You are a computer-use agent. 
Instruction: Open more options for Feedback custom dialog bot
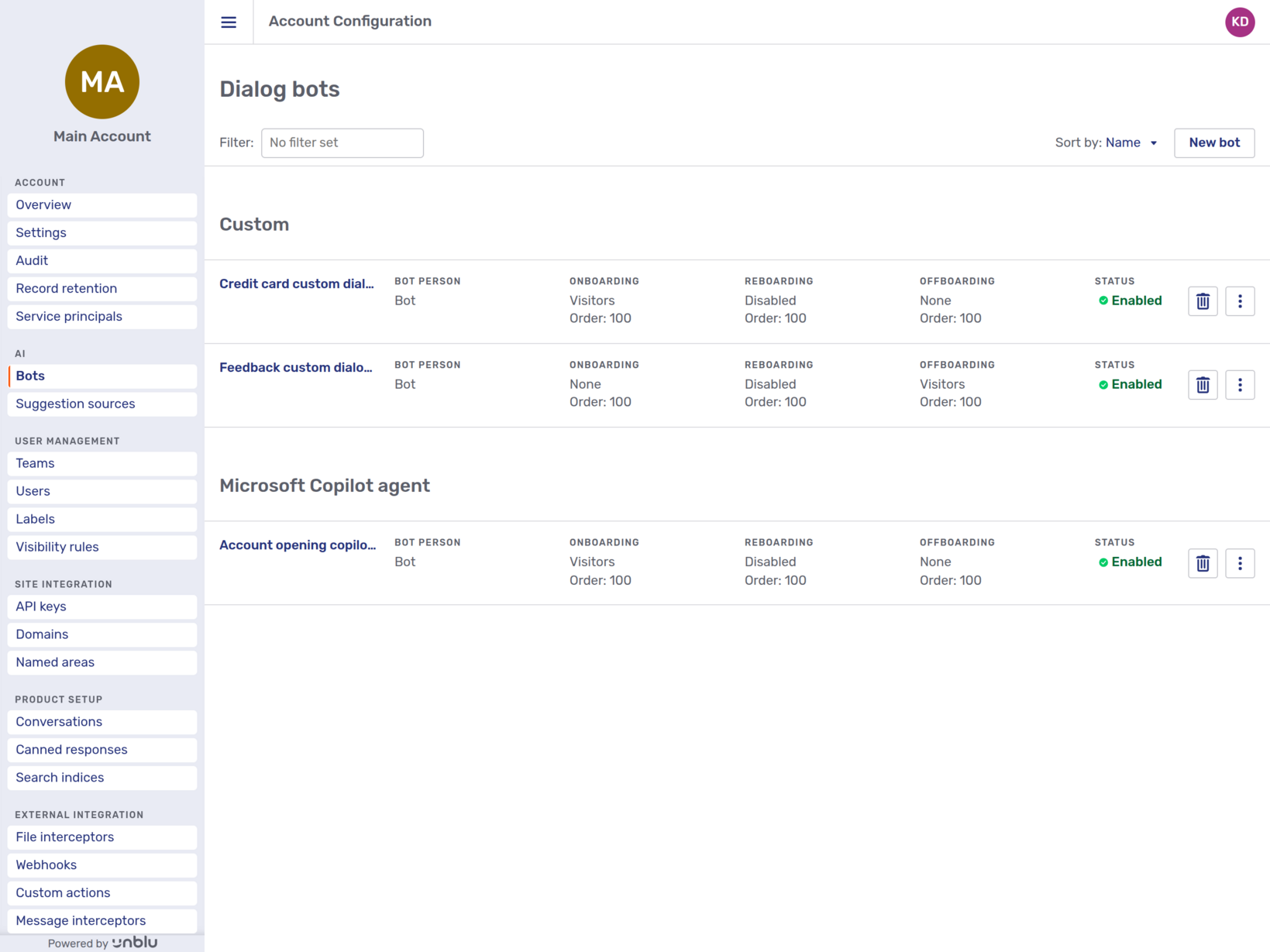click(1240, 384)
